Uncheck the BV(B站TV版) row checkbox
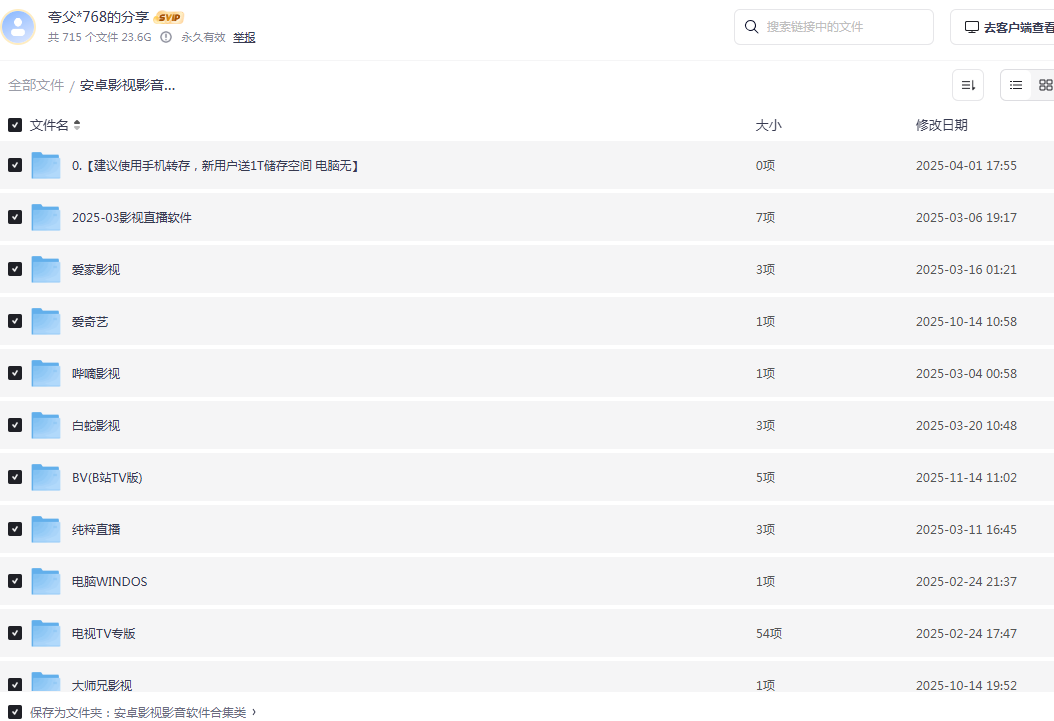 [x=14, y=476]
